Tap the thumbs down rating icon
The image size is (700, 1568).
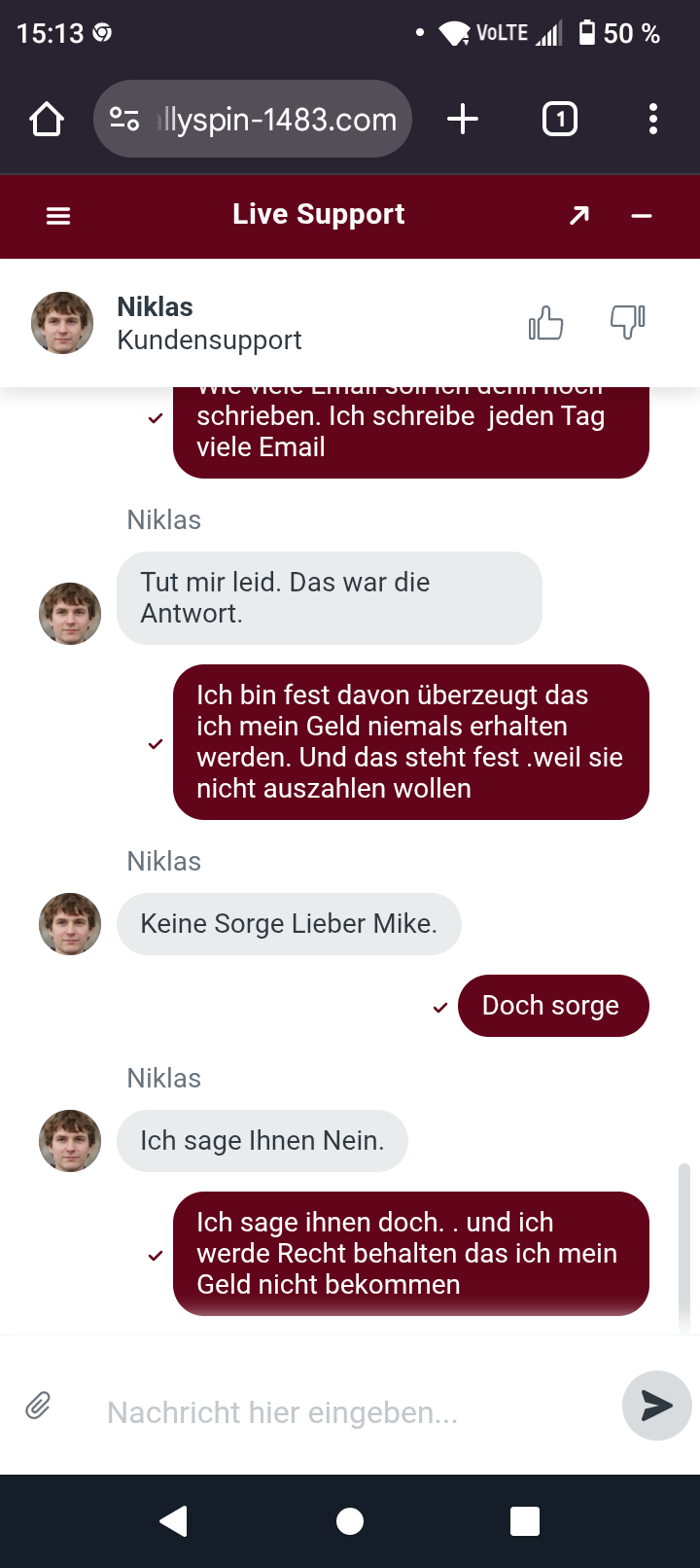pyautogui.click(x=627, y=321)
